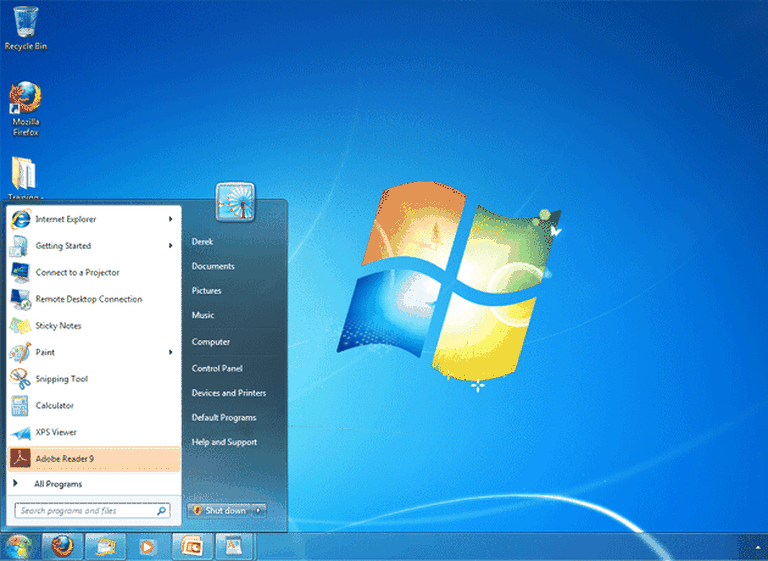Image resolution: width=768 pixels, height=561 pixels.
Task: Open the taskbar document app with letter A
Action: tap(234, 546)
